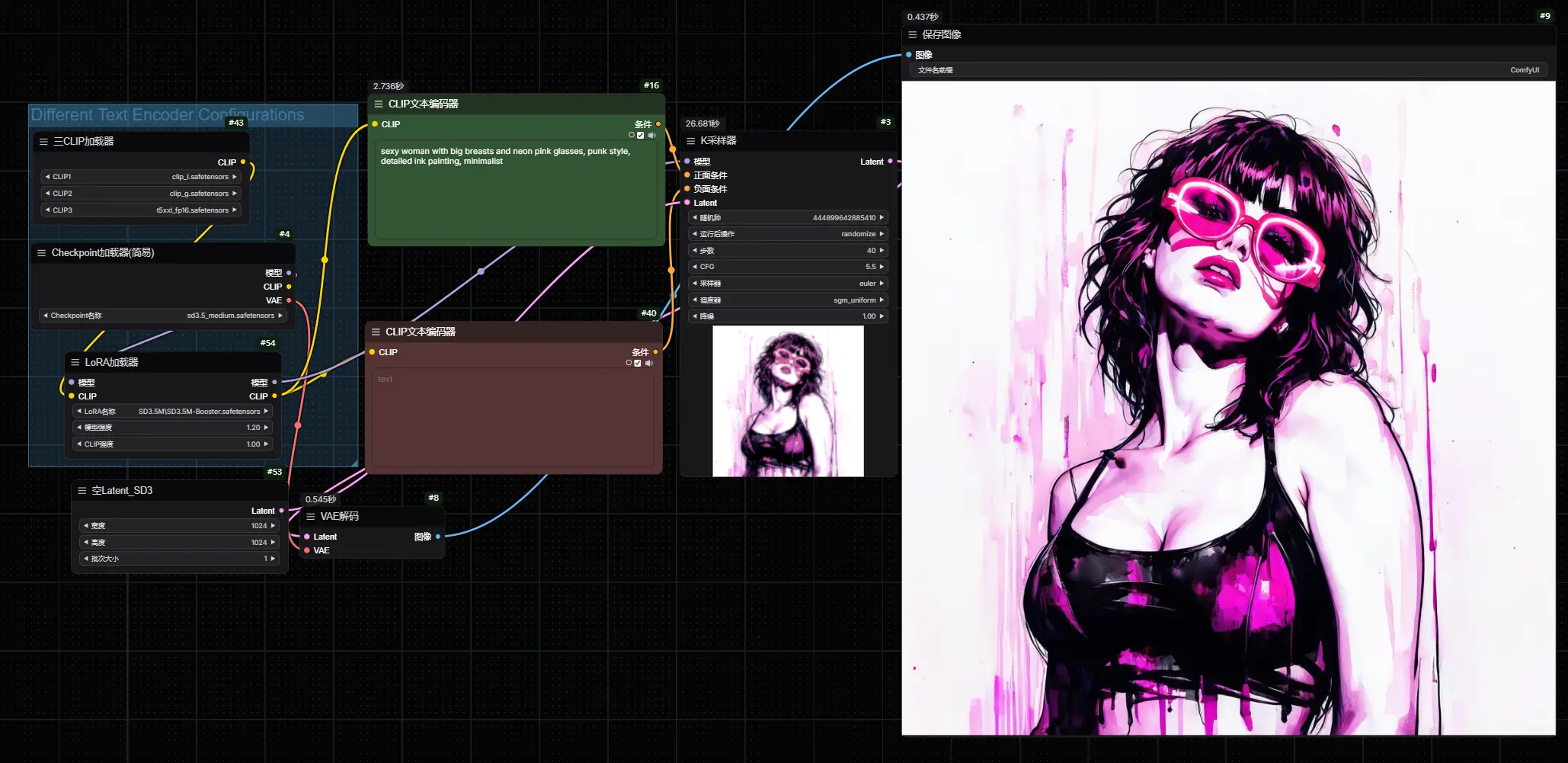Open CLIP3 t5xxl_fp16.safetensors dropdown
Image resolution: width=1568 pixels, height=763 pixels.
pos(141,210)
